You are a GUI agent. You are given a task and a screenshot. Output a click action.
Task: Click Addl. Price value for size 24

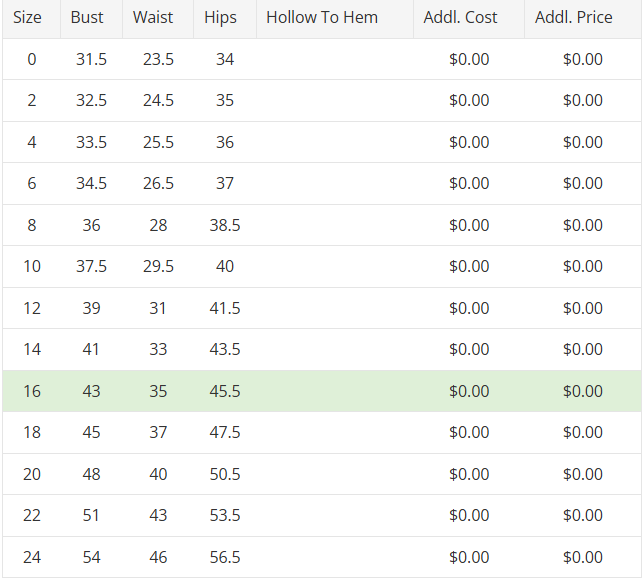pos(582,557)
